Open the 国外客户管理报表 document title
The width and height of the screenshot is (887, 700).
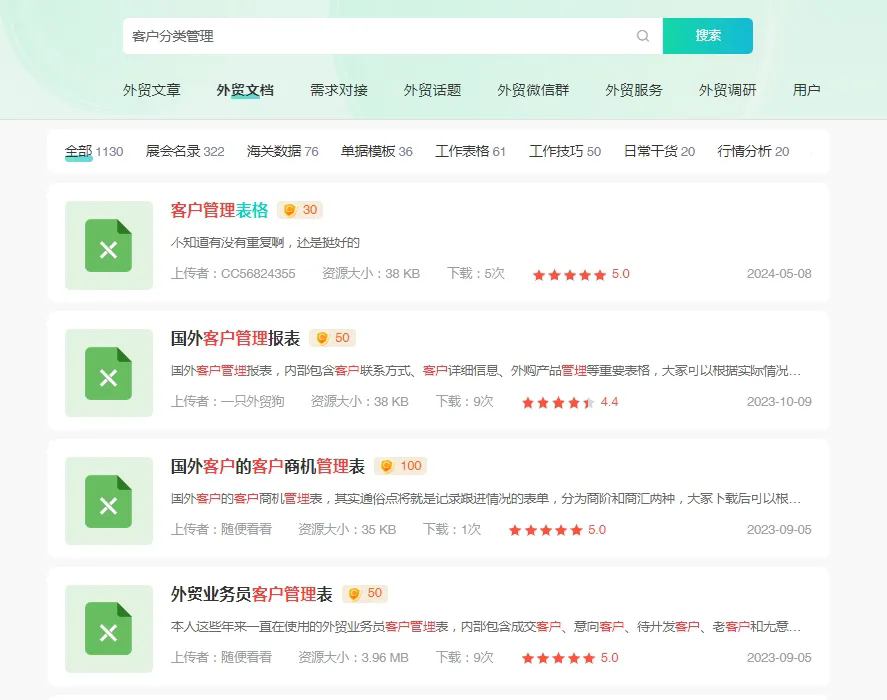tap(235, 338)
